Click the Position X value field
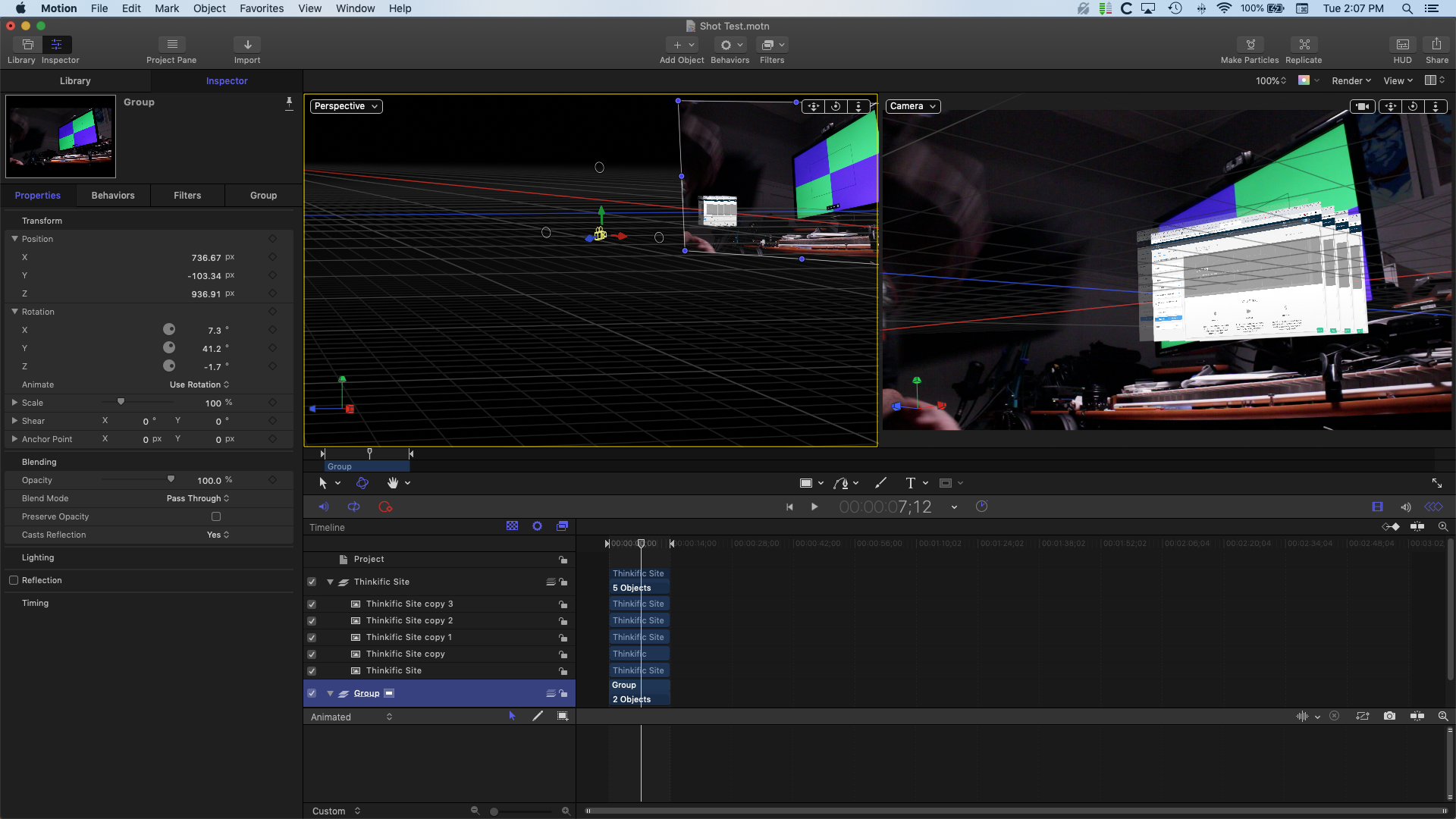 [x=206, y=258]
